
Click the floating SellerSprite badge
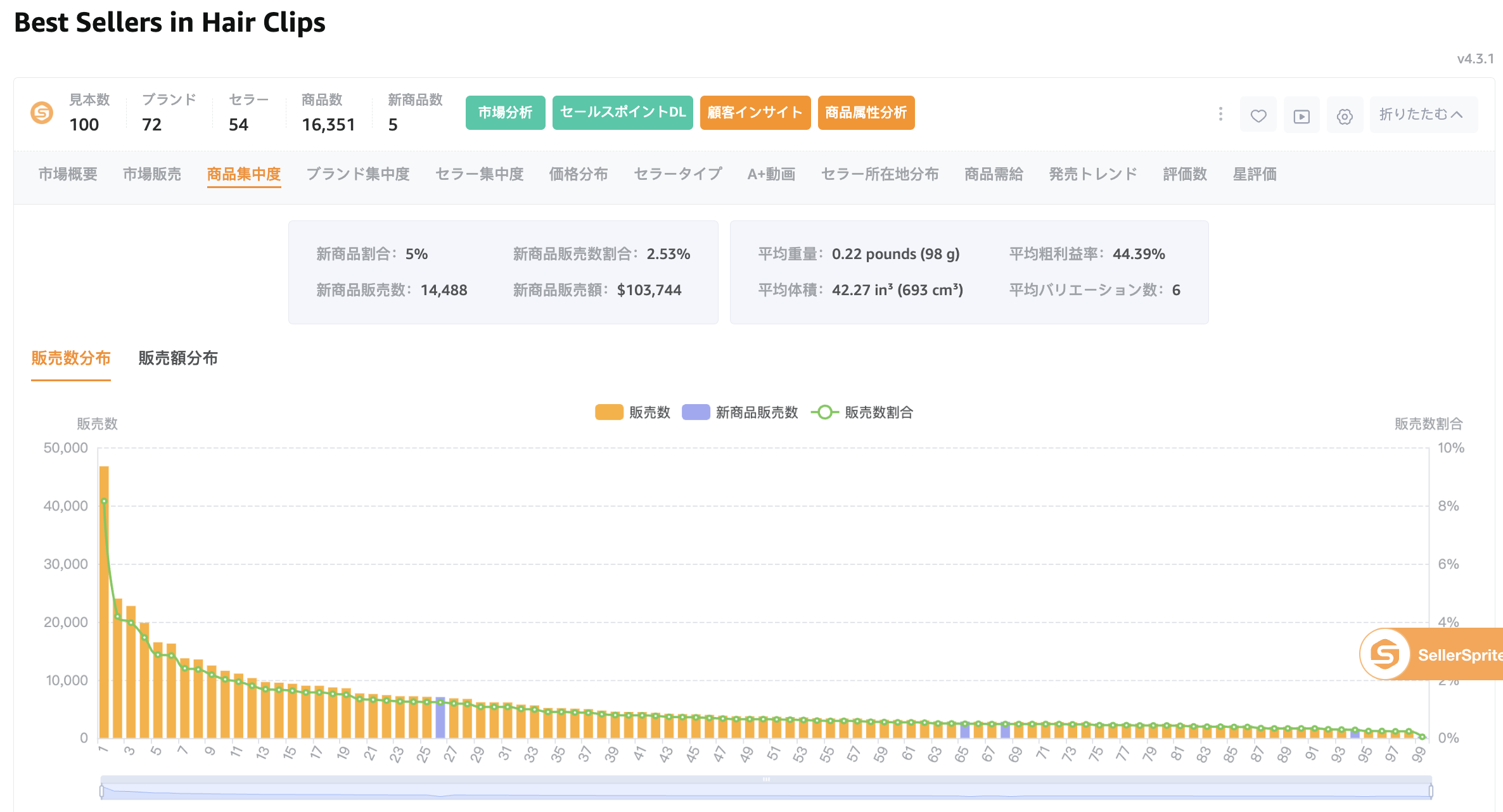[x=1432, y=654]
